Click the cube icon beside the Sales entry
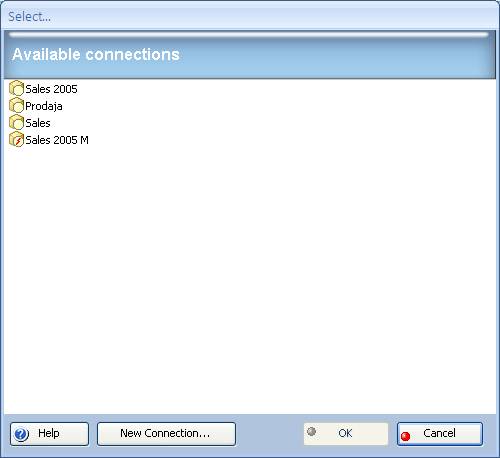The width and height of the screenshot is (500, 458). [16, 123]
